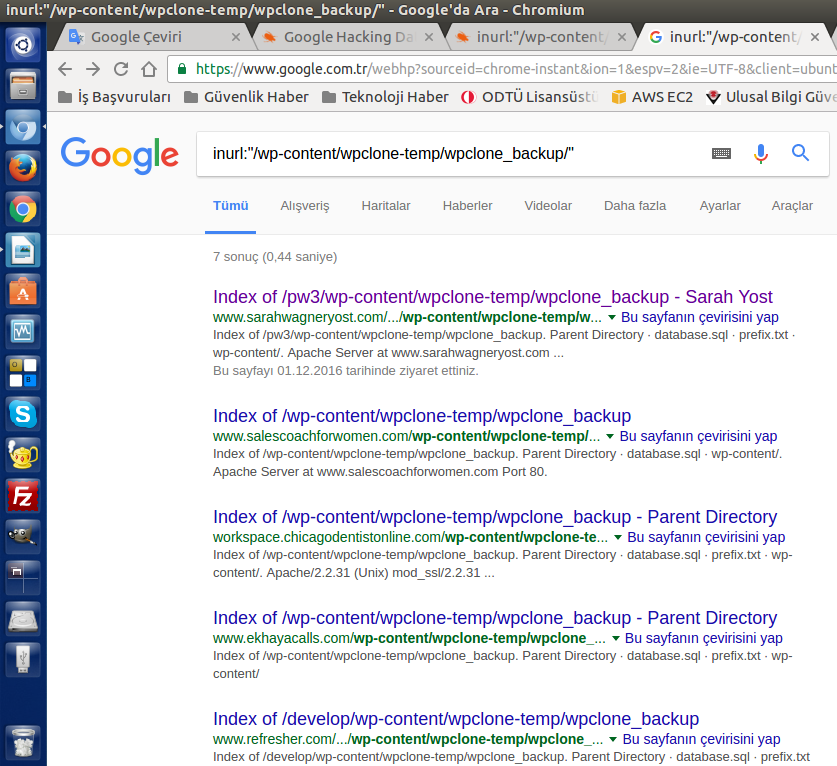Image resolution: width=837 pixels, height=766 pixels.
Task: Launch Firefox from the Ubuntu launcher
Action: pyautogui.click(x=23, y=168)
